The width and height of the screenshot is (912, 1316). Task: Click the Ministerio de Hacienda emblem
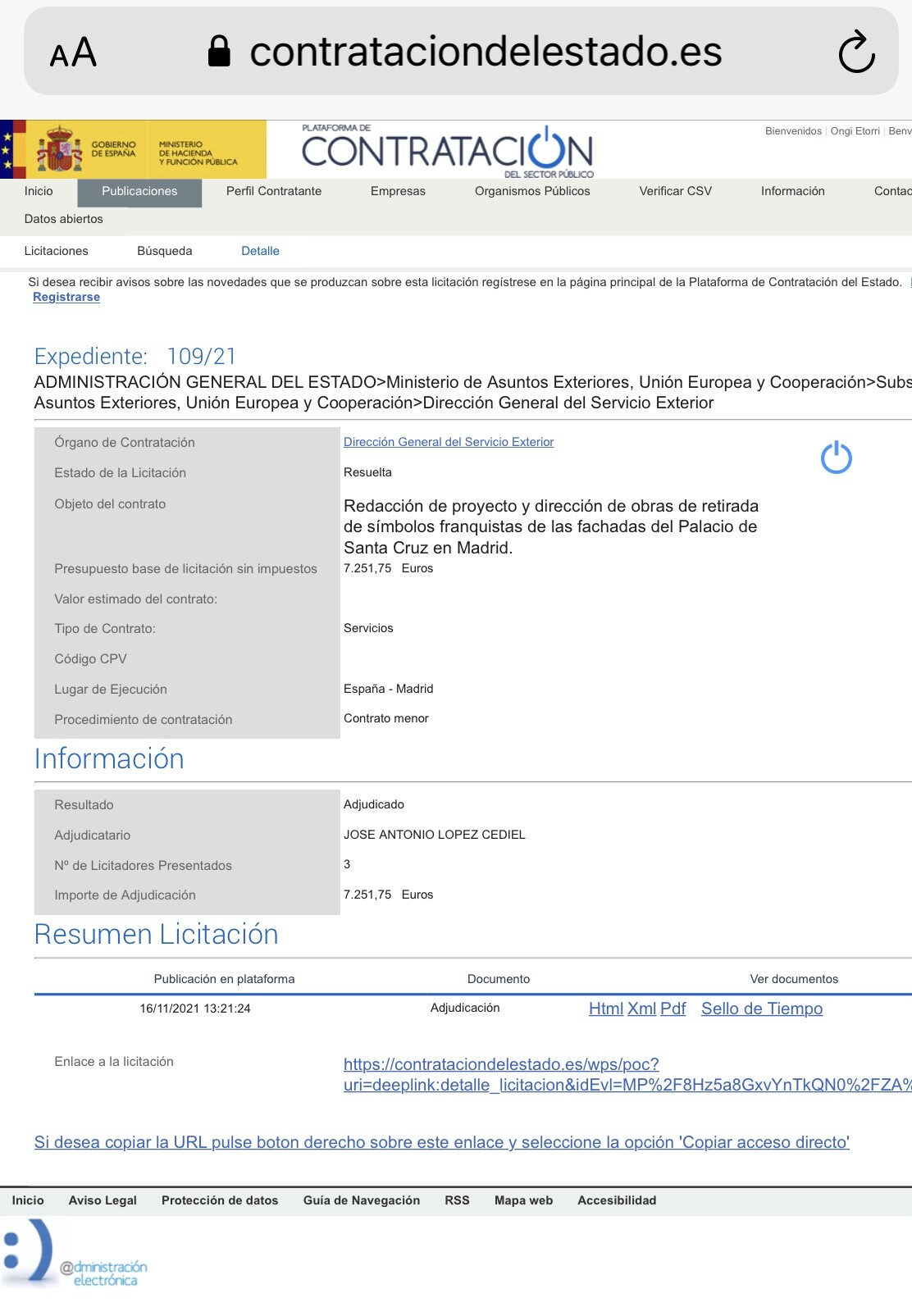point(198,153)
